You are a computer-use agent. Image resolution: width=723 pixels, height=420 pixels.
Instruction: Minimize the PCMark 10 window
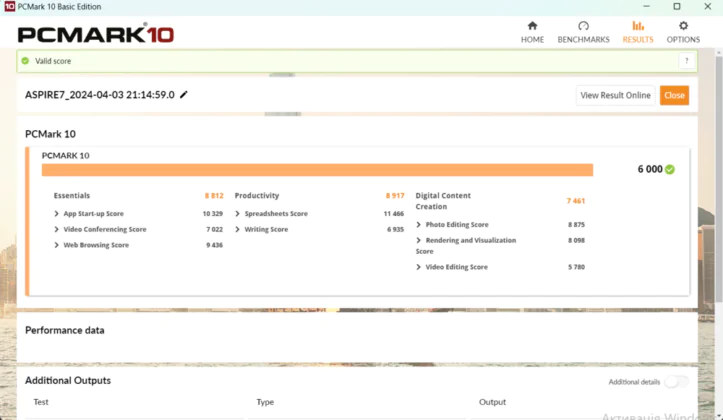click(x=646, y=6)
